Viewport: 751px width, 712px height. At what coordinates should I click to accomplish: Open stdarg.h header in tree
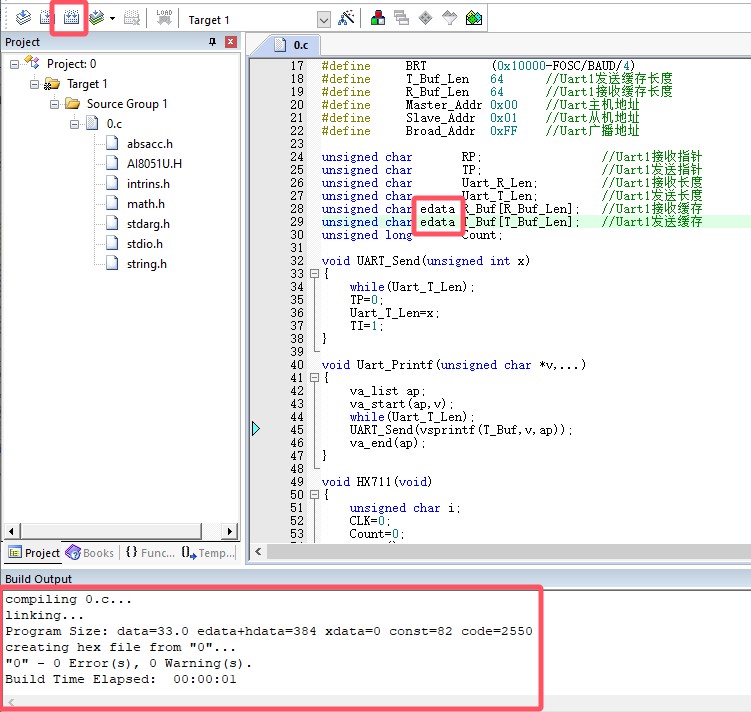[148, 224]
